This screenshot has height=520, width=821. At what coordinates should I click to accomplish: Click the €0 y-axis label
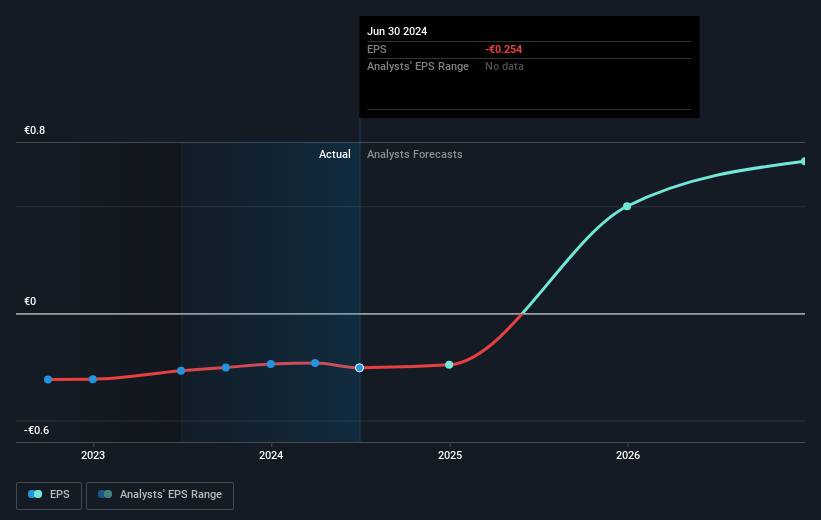[30, 302]
